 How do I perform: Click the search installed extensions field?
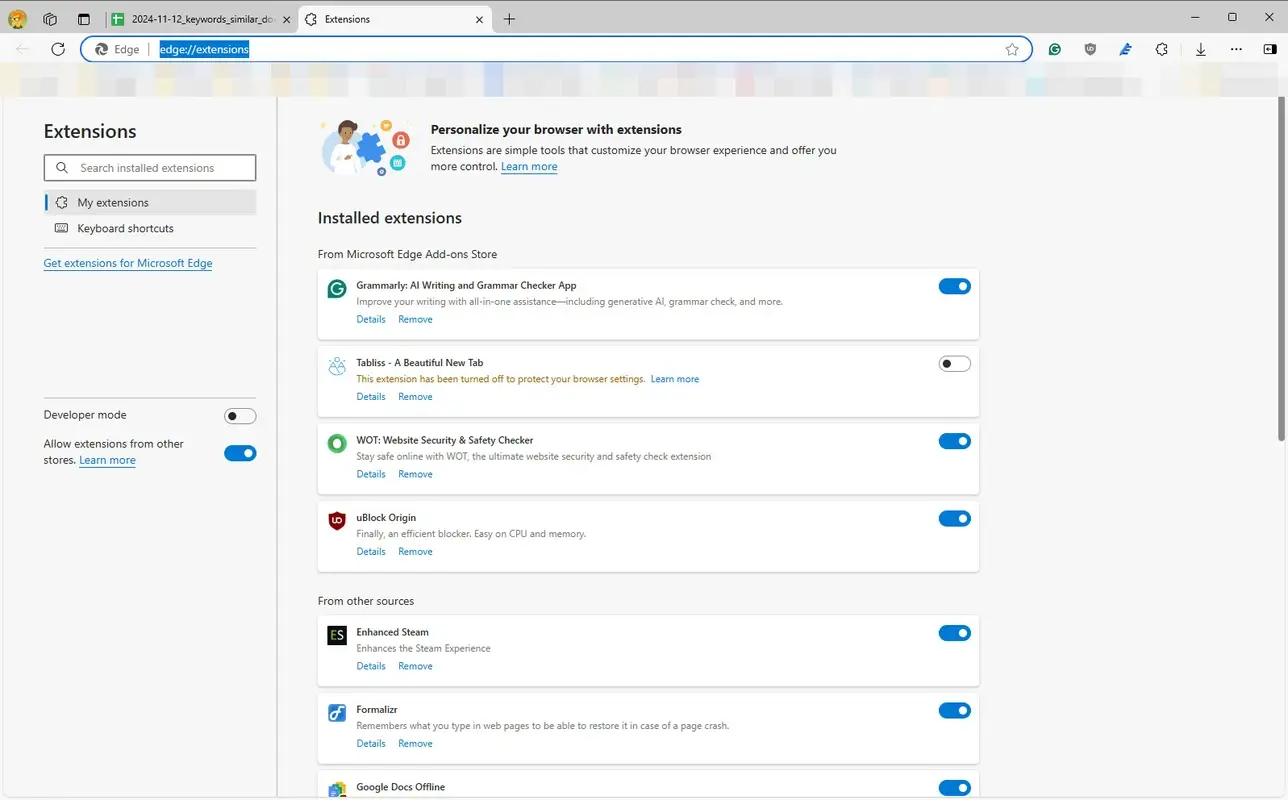(149, 167)
